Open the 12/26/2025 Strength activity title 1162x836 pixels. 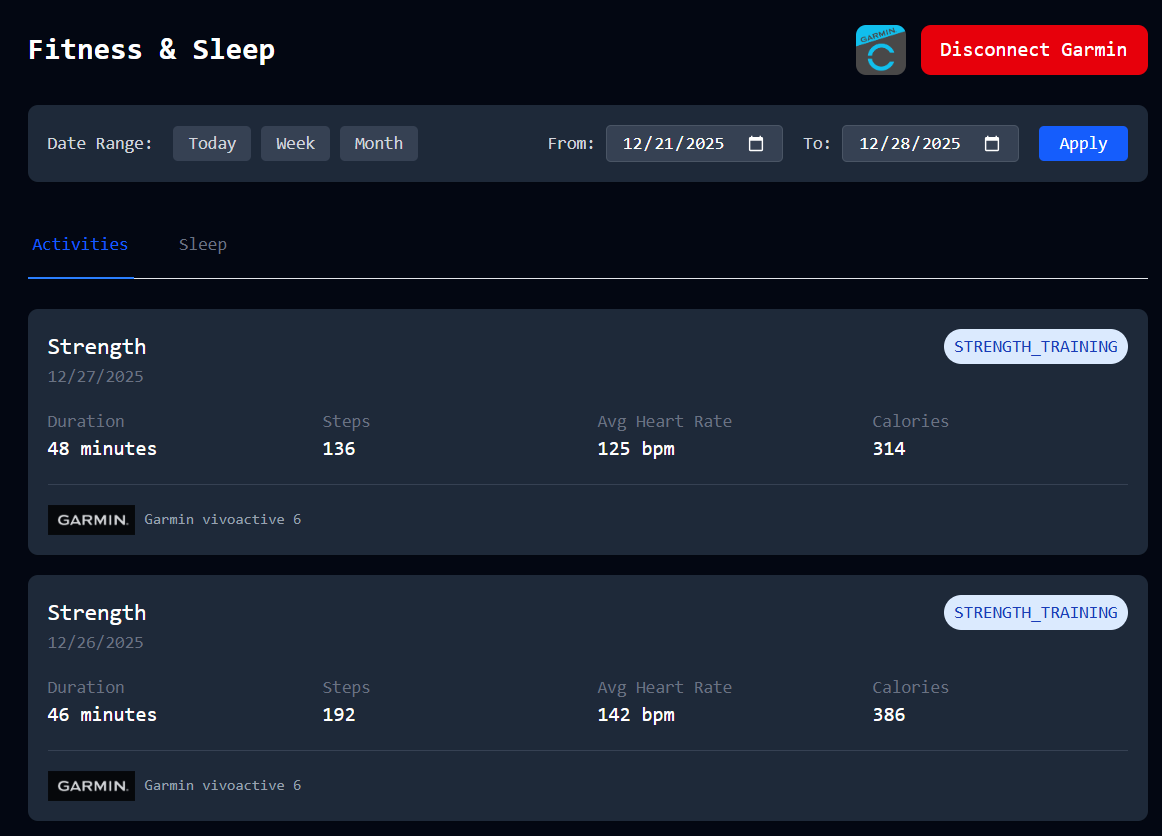(97, 613)
